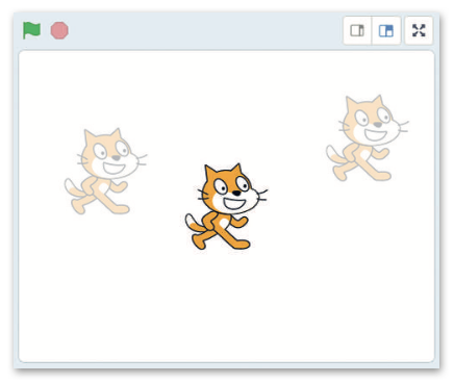Enter full screen stage mode
The height and width of the screenshot is (383, 454).
[x=419, y=31]
